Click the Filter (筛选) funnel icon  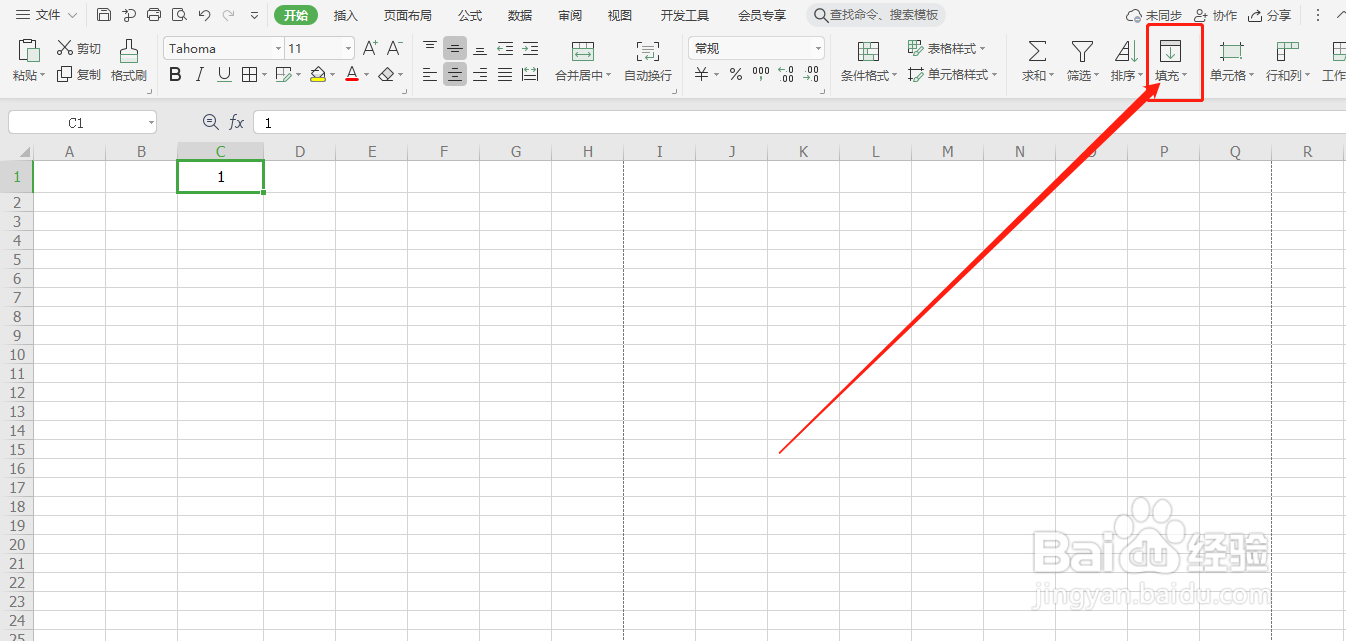[x=1081, y=51]
